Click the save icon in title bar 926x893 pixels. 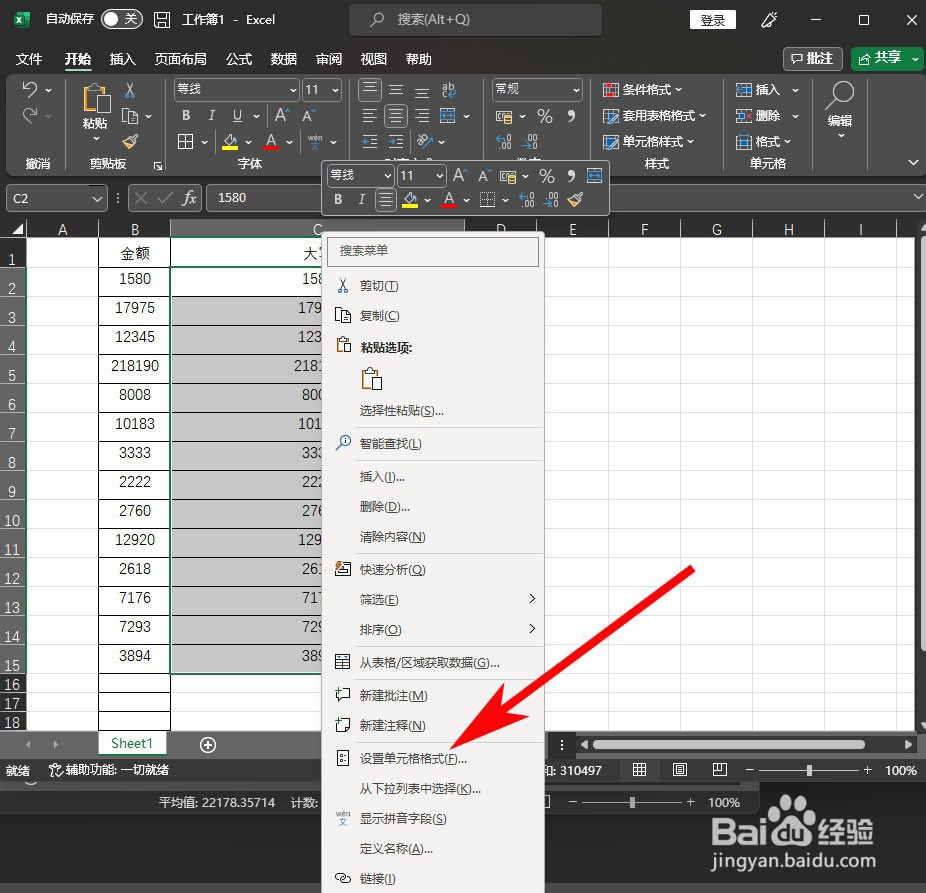click(x=162, y=19)
